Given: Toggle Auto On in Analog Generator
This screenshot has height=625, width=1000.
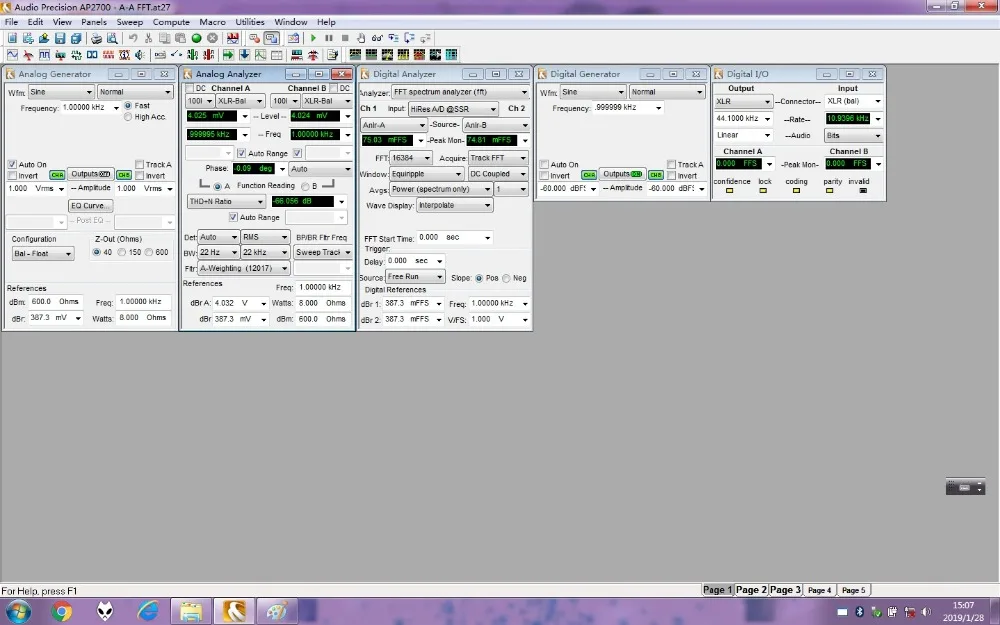Looking at the screenshot, I should (x=12, y=165).
